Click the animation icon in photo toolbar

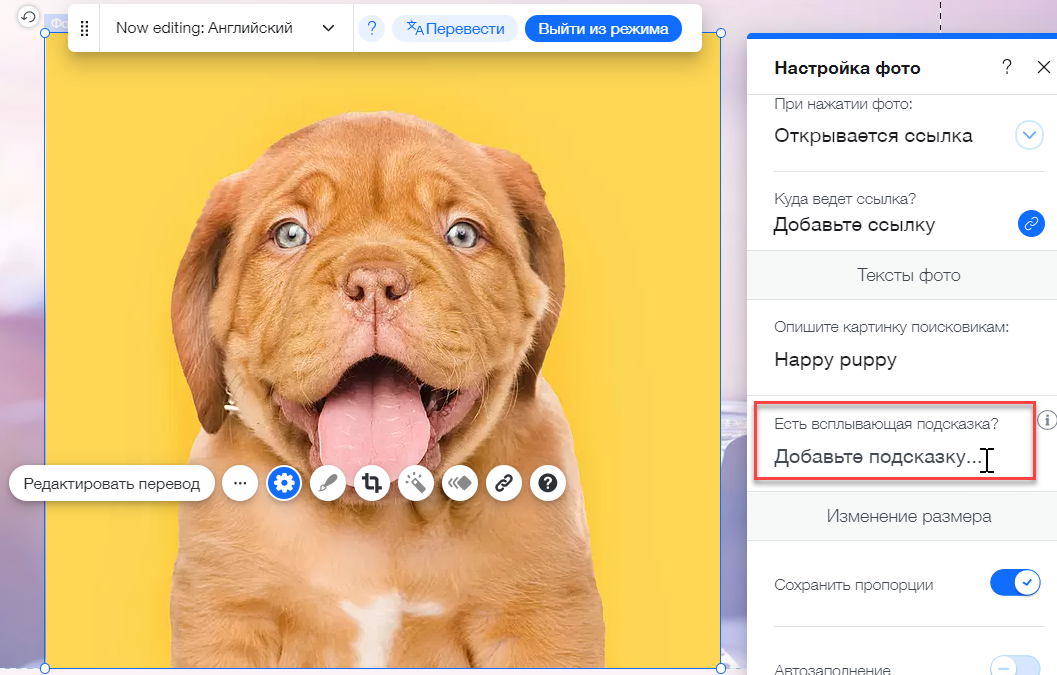pos(459,484)
